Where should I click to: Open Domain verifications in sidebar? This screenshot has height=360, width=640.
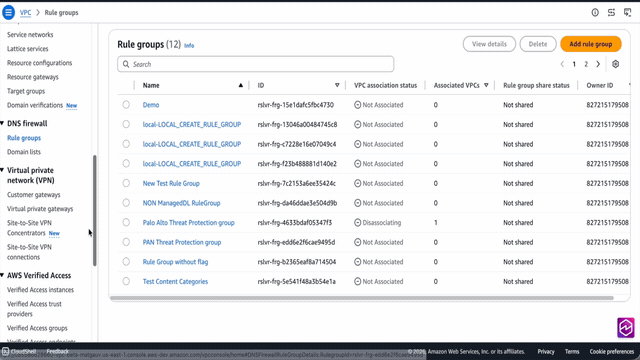point(35,105)
